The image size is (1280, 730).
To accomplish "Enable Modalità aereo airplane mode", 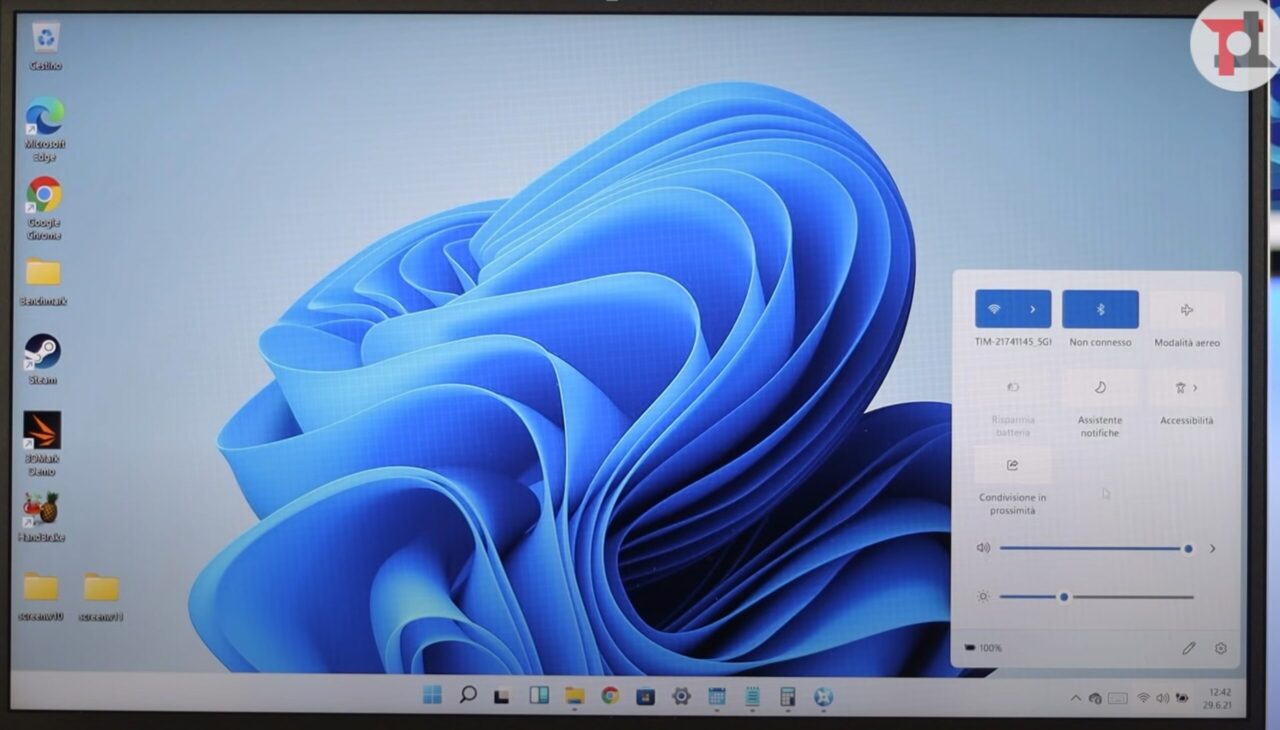I will 1187,310.
